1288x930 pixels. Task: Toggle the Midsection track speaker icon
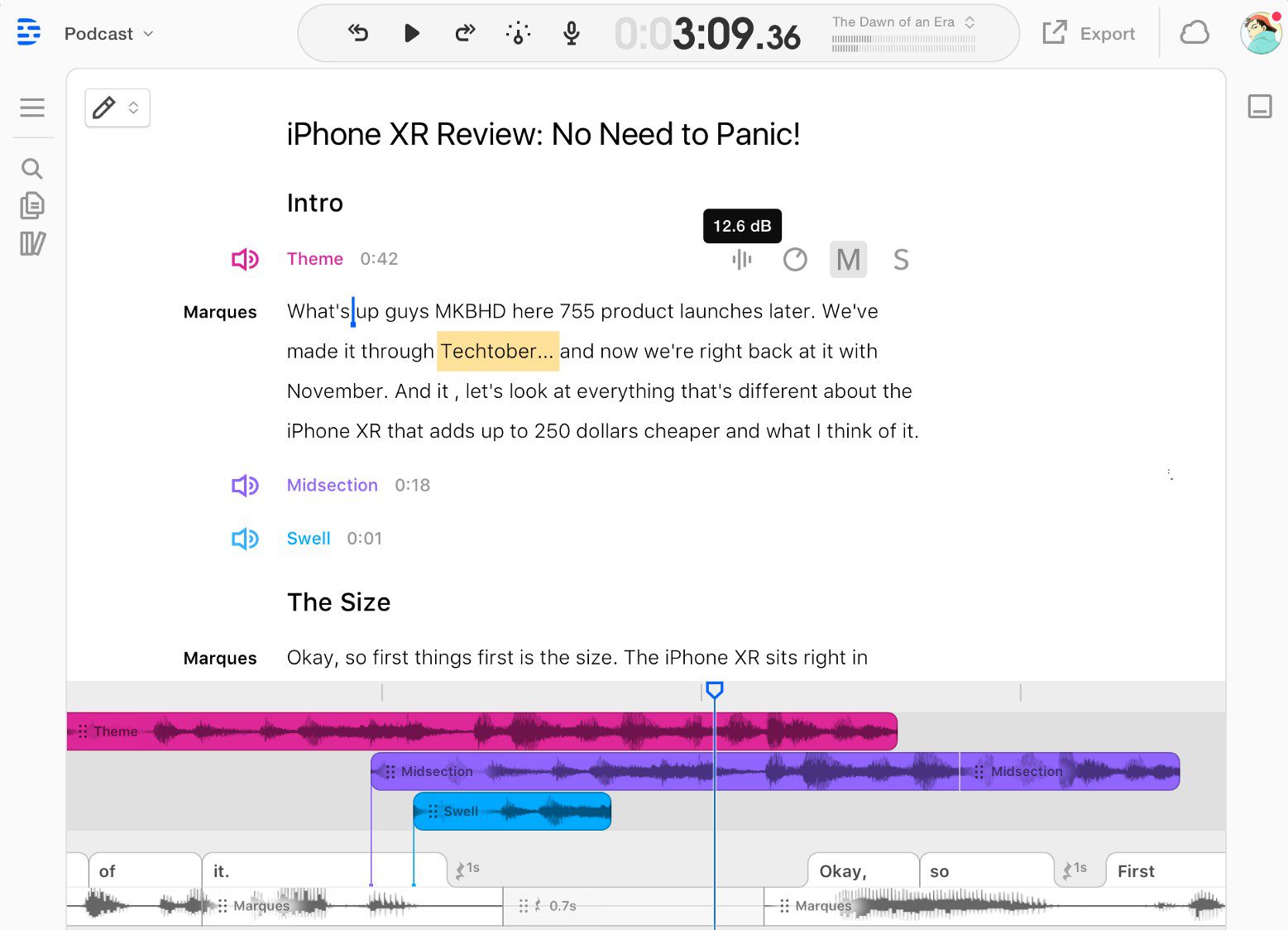245,486
